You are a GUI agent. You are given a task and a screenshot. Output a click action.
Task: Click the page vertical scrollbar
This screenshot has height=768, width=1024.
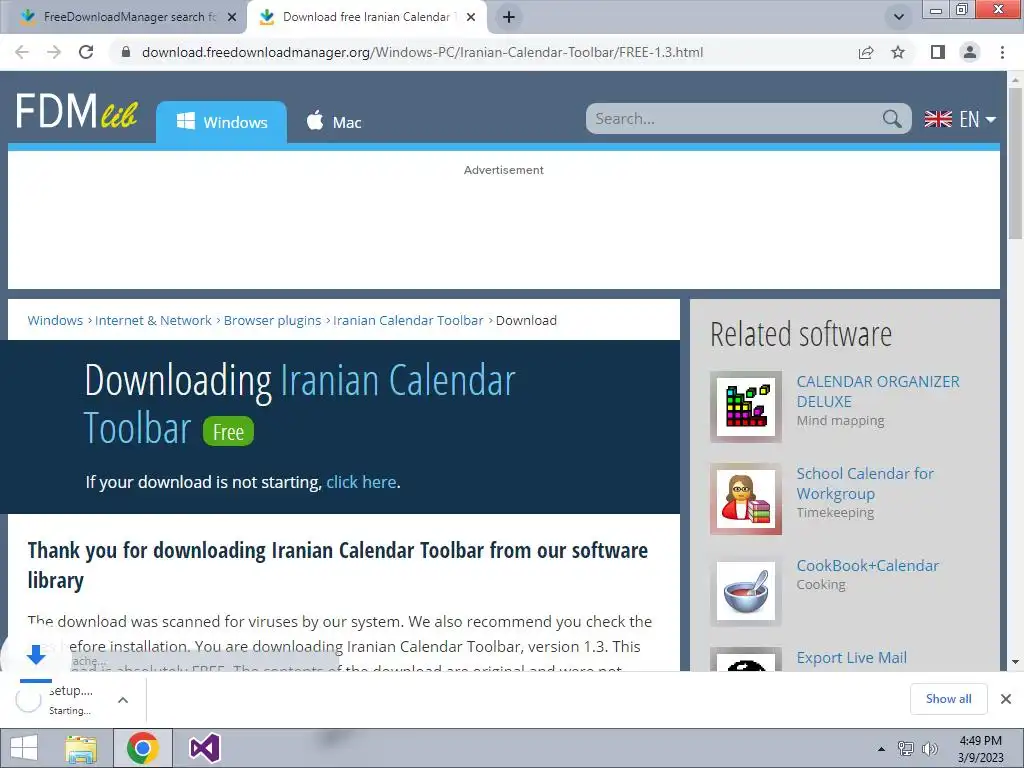(1015, 163)
